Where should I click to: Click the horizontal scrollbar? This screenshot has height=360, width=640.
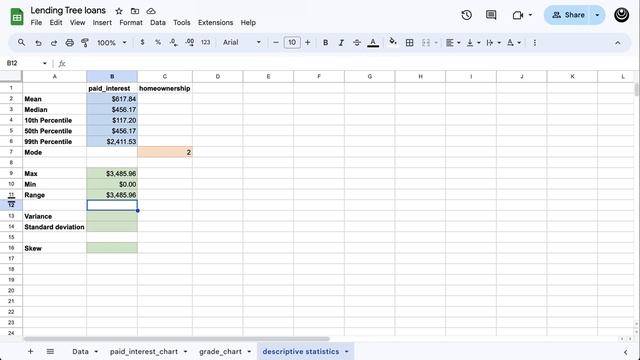[x=176, y=339]
